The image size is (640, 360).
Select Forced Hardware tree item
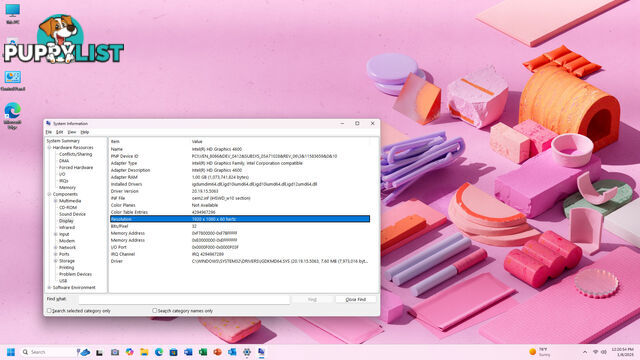(76, 167)
